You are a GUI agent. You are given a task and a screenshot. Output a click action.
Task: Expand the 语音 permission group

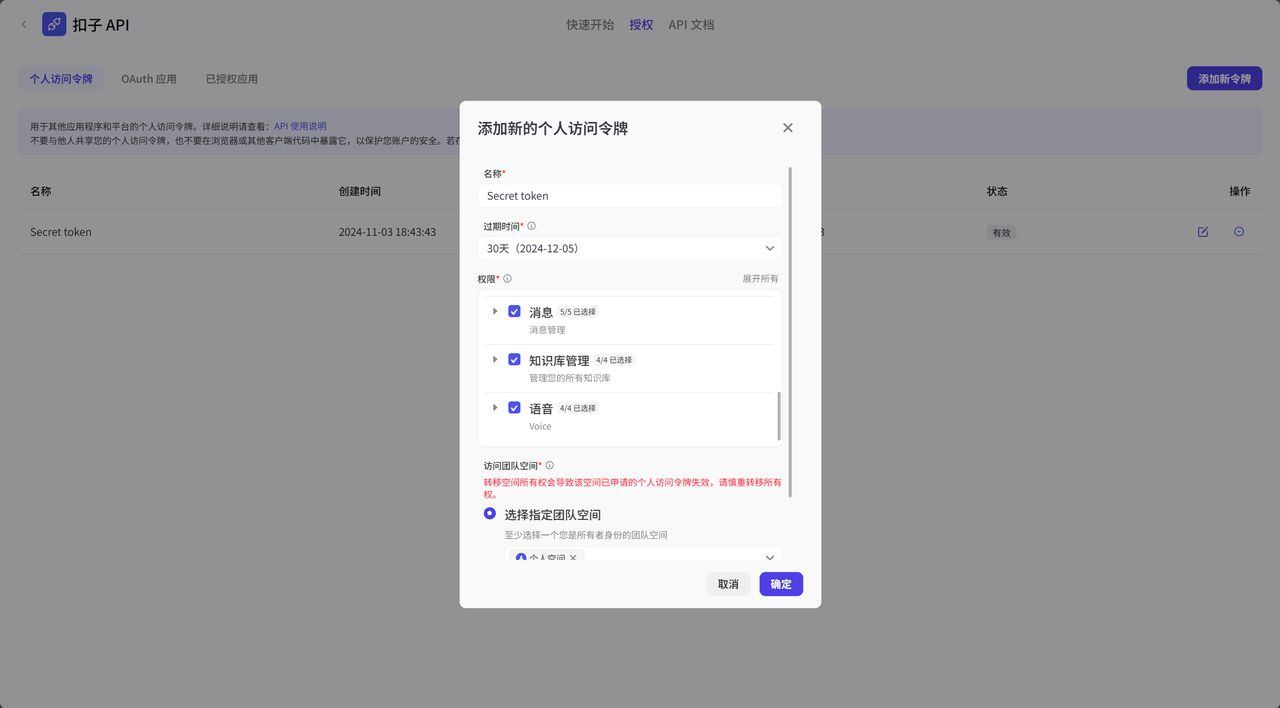tap(495, 407)
